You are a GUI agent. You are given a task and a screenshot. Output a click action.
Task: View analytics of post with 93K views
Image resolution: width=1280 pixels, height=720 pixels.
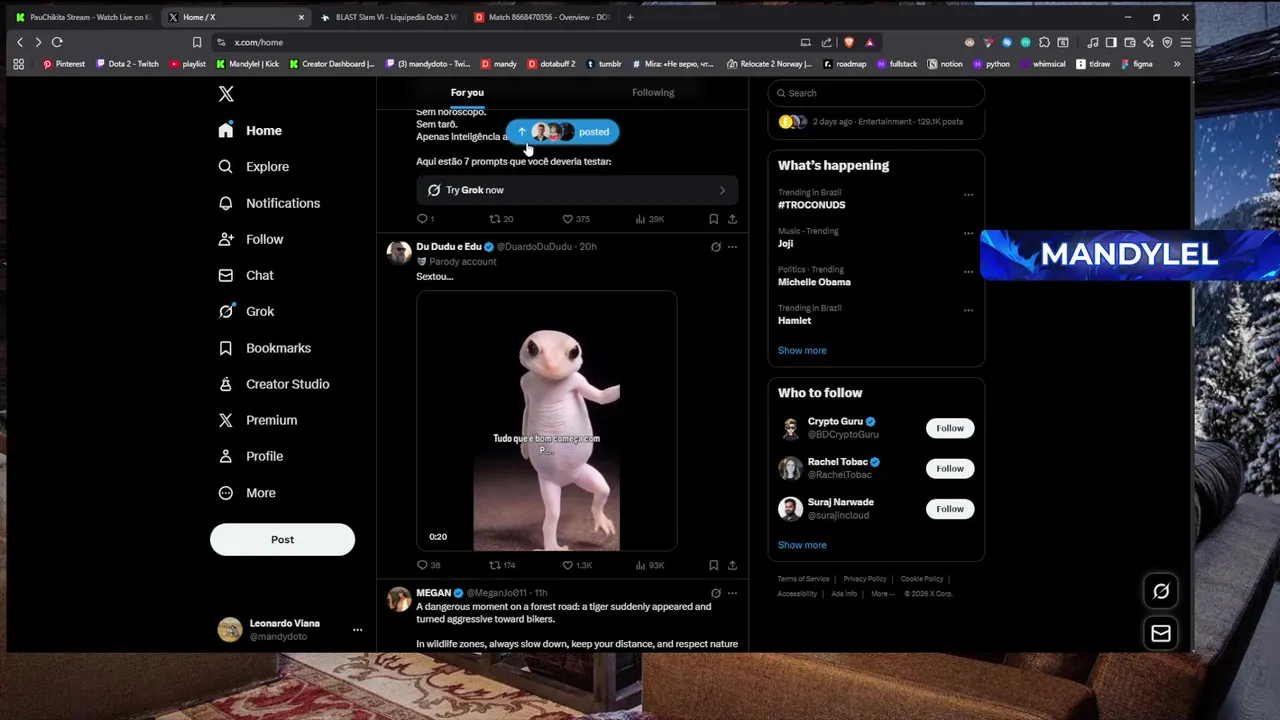tap(649, 565)
